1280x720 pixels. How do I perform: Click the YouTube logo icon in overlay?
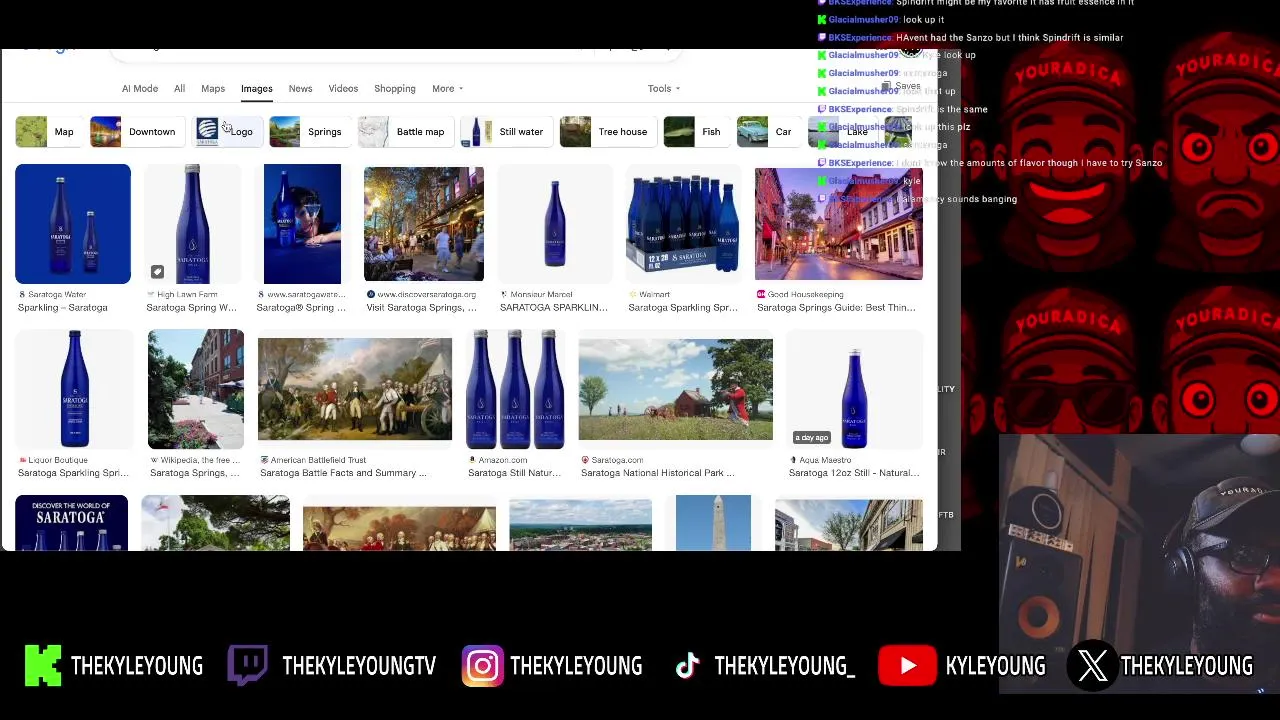pos(907,666)
